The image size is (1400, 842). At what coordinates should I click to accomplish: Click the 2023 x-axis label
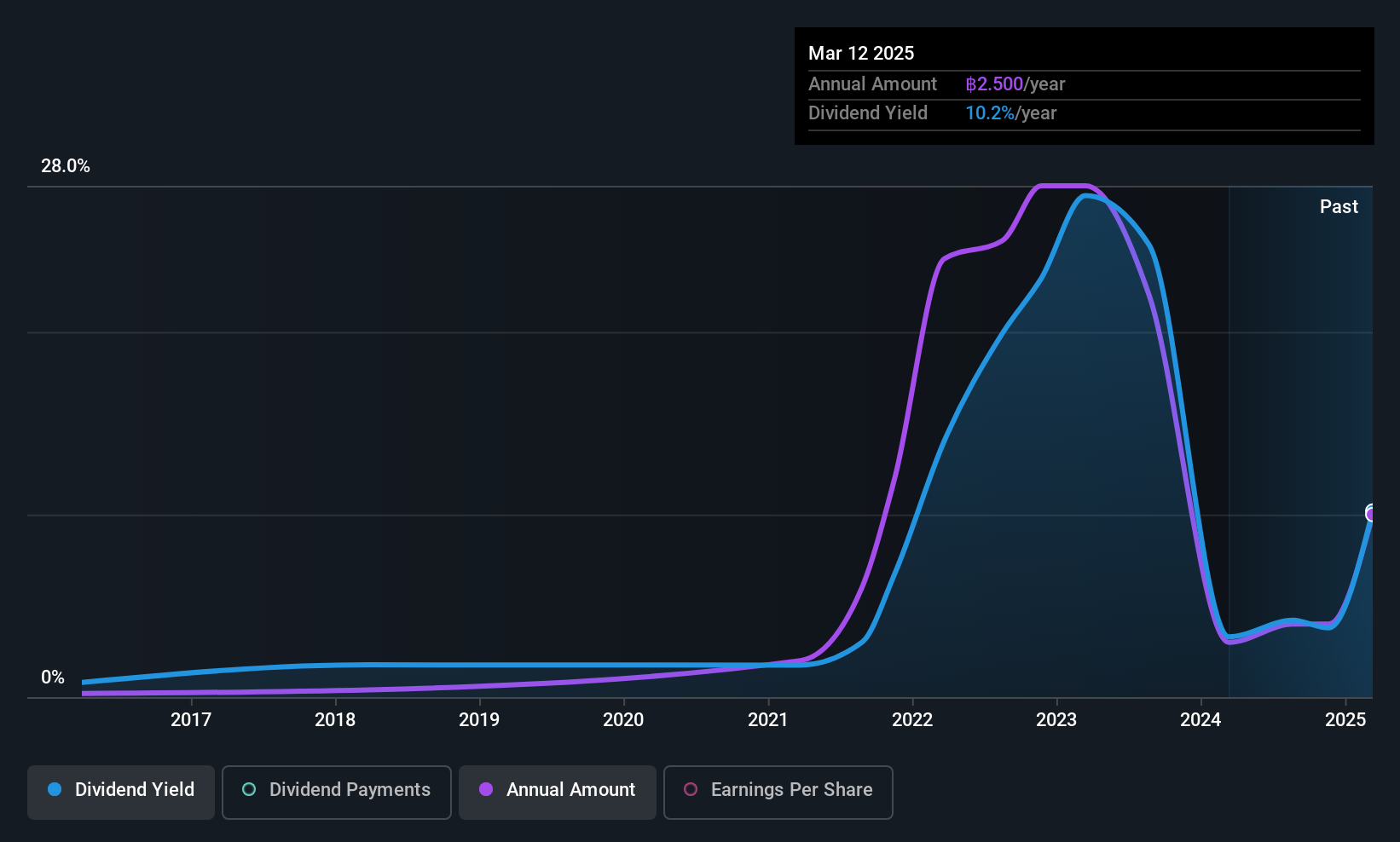[x=1056, y=720]
